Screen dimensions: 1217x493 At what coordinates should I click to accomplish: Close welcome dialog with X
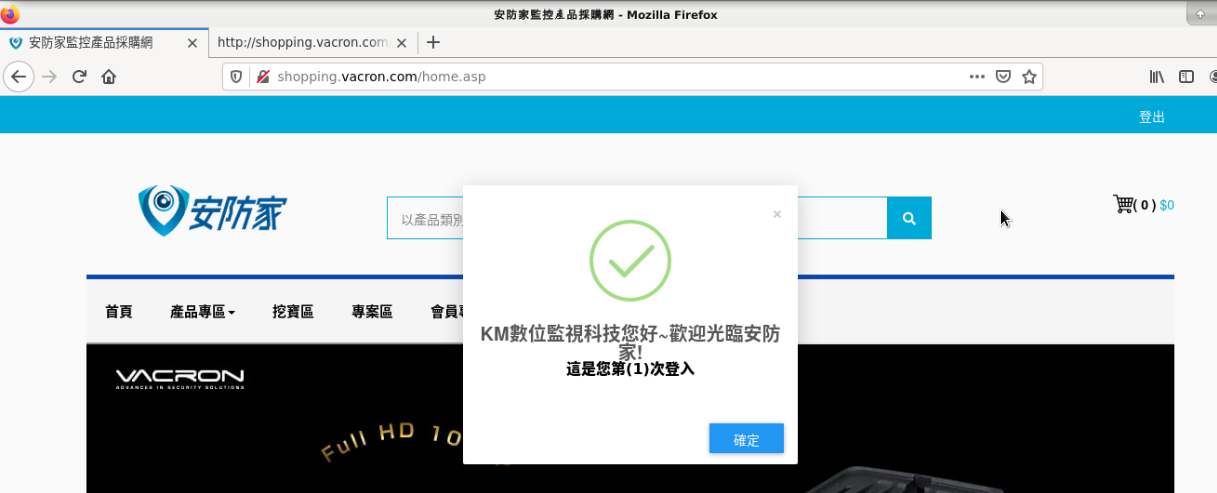pos(777,214)
